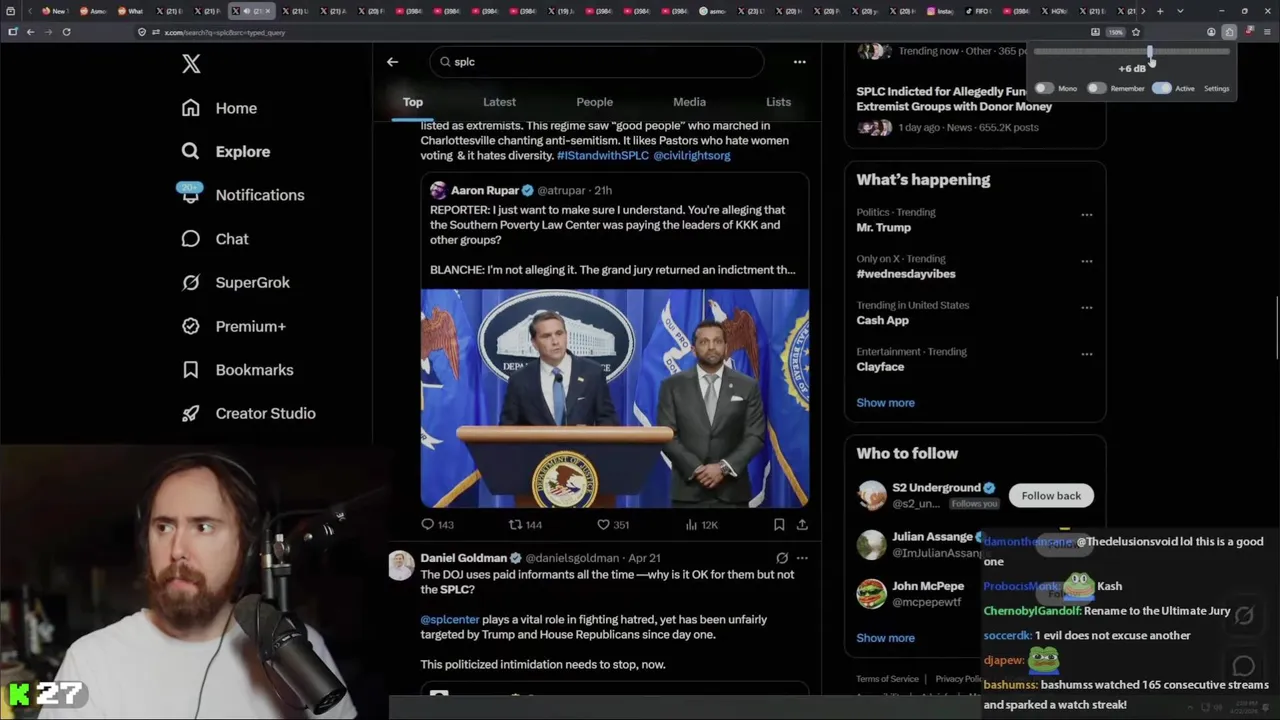1280x720 pixels.
Task: Open Explore in the sidebar
Action: coord(225,151)
